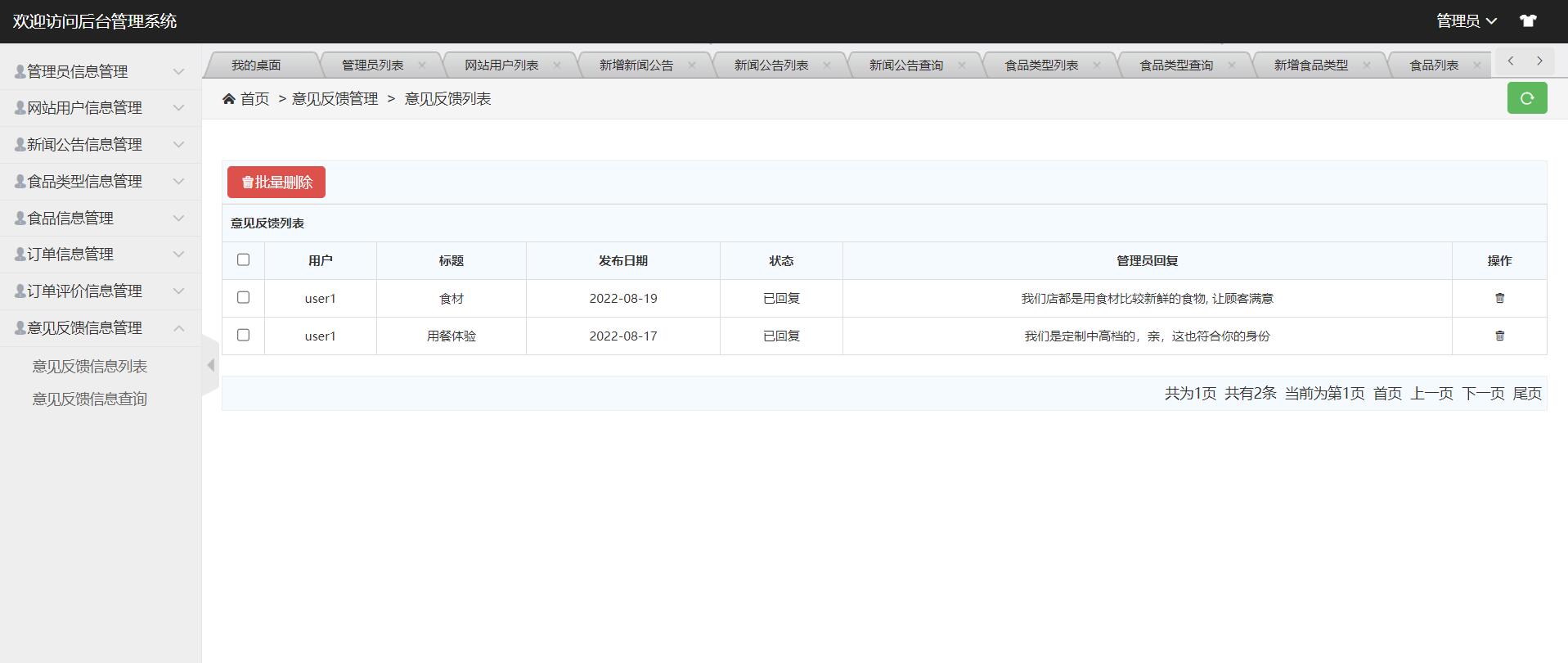Go to 下一页 in pagination

click(1483, 394)
